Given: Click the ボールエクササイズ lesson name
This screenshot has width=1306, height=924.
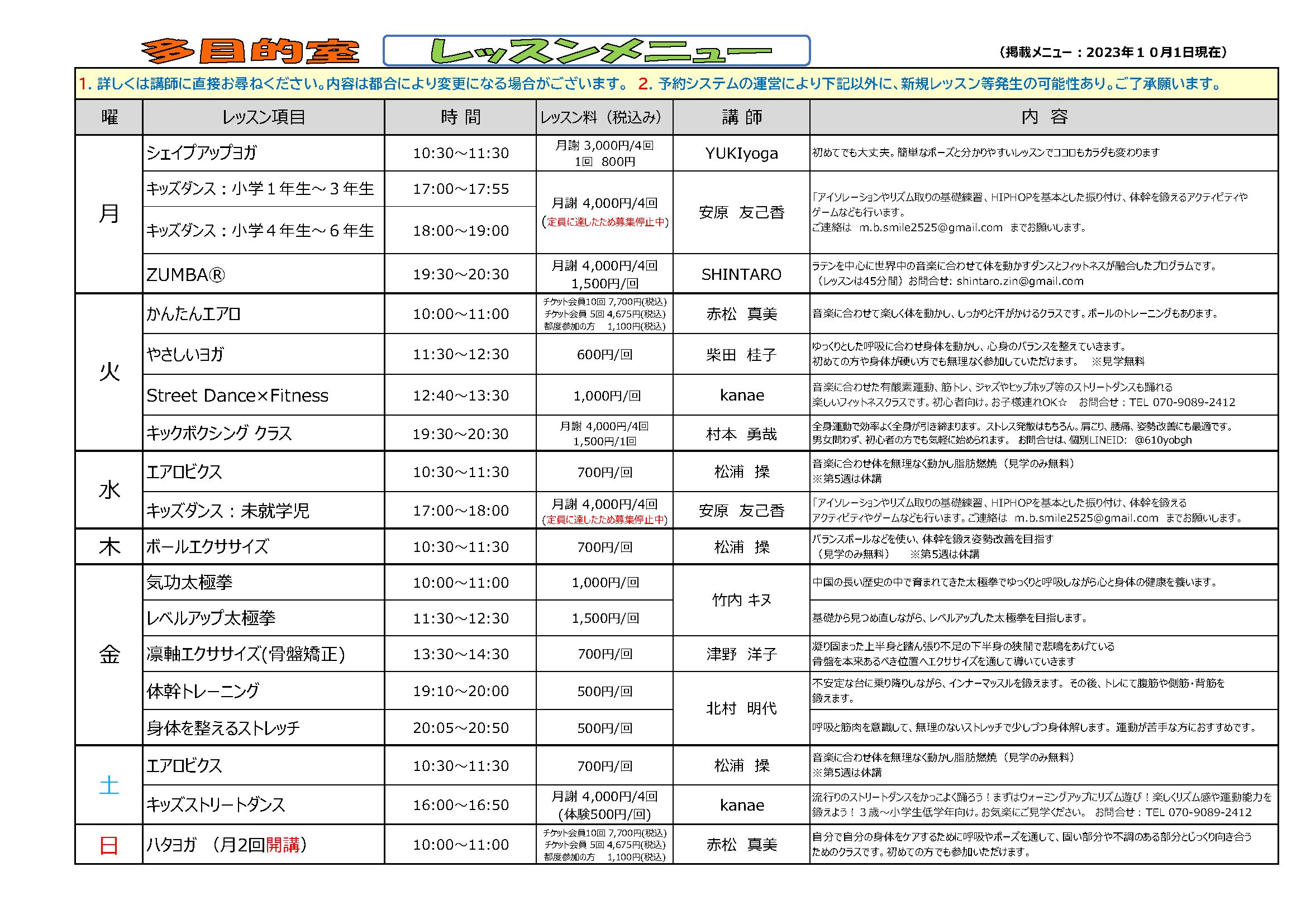Looking at the screenshot, I should [x=207, y=547].
